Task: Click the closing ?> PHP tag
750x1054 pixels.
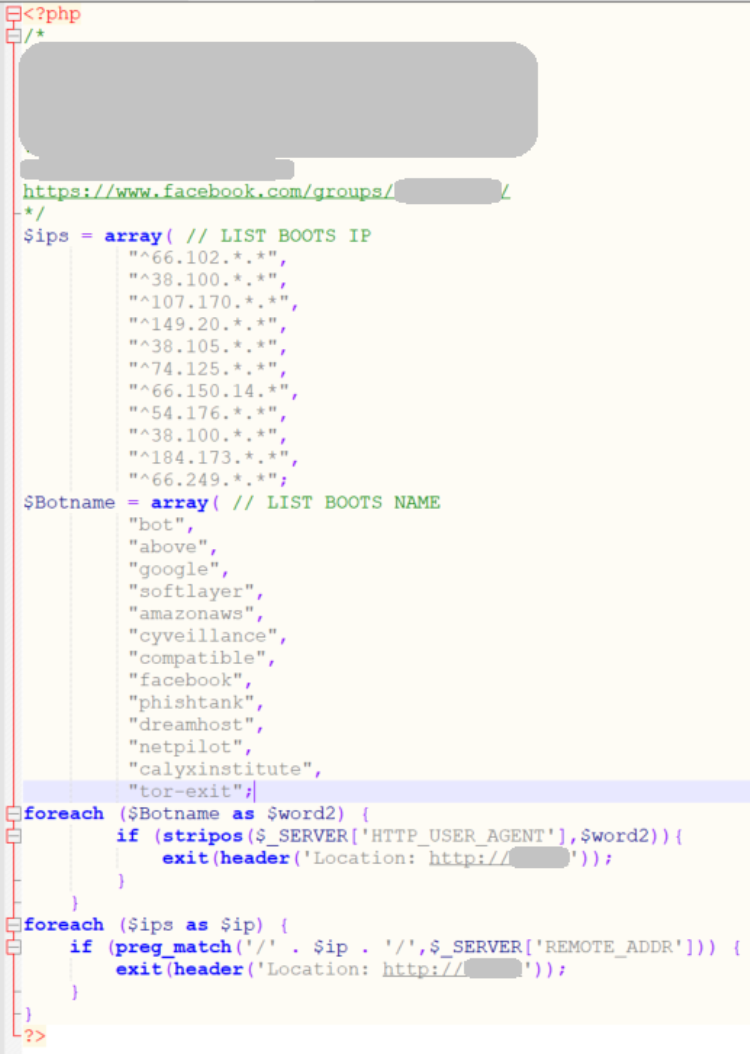Action: [34, 1036]
